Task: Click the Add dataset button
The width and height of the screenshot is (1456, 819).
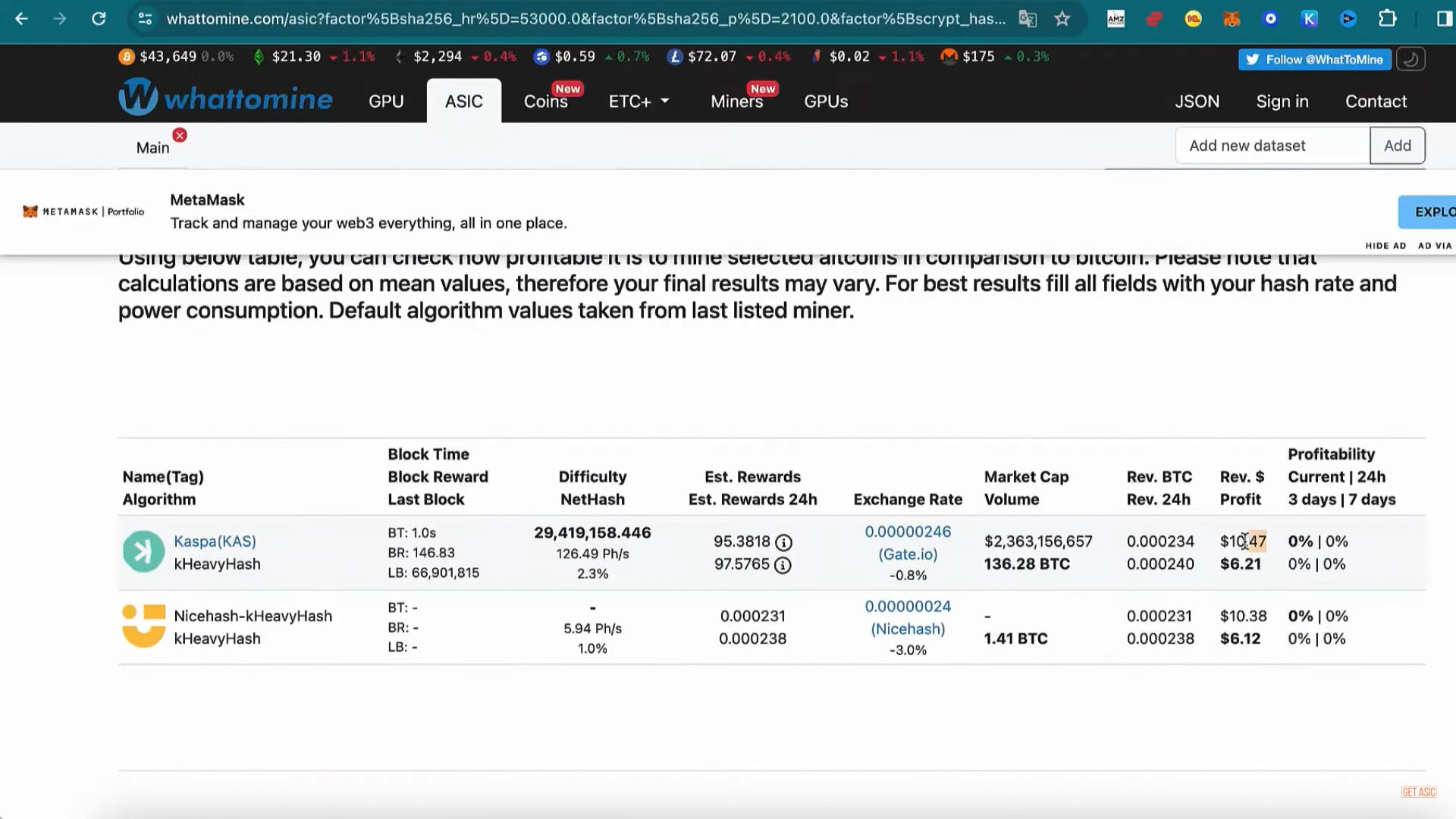Action: [x=1397, y=146]
